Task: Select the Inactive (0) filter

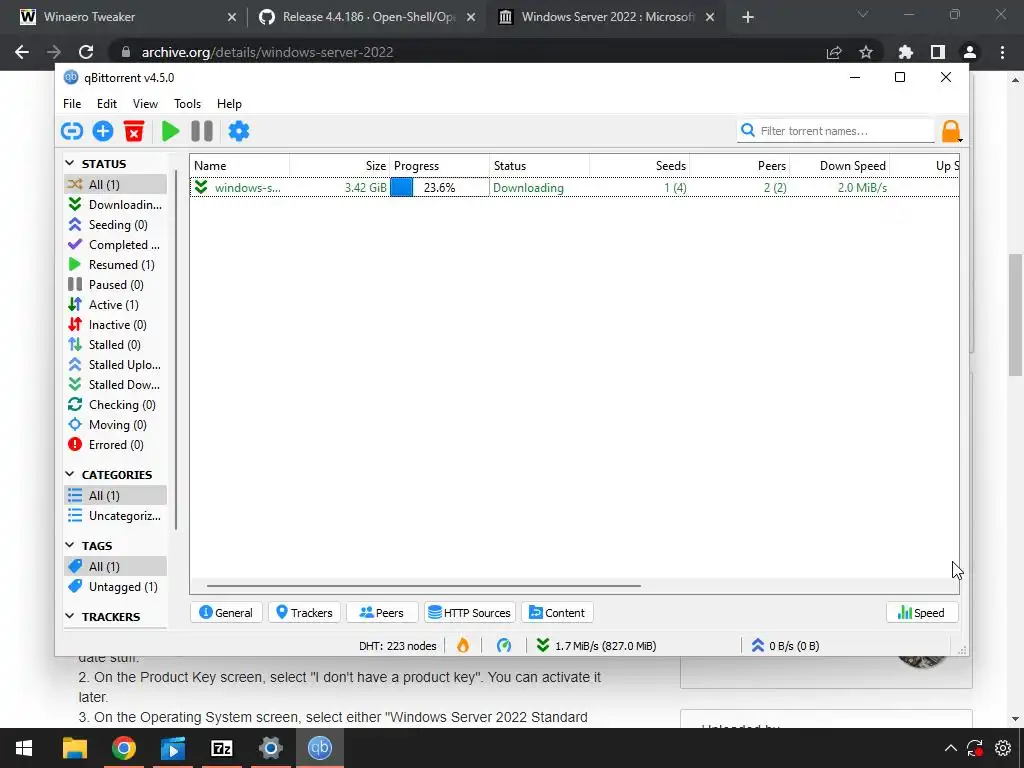Action: click(116, 325)
